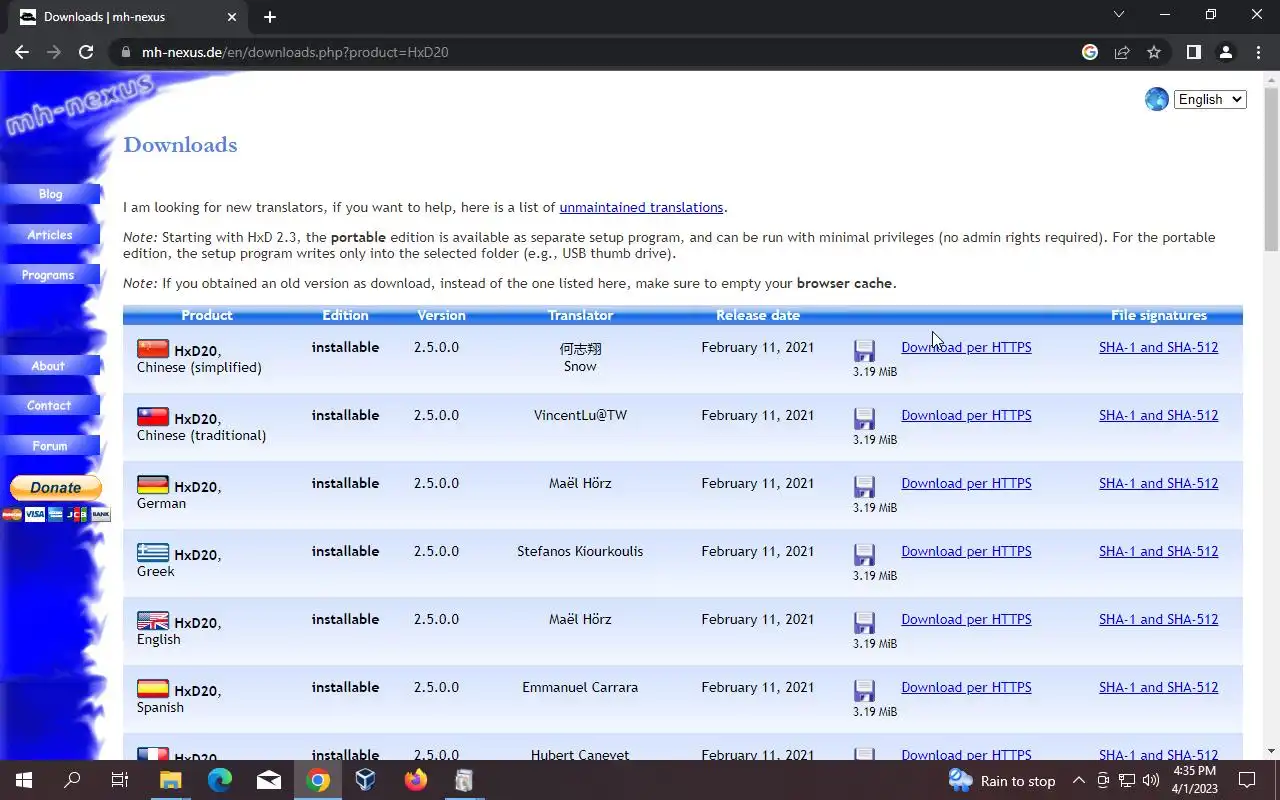Open Task View on taskbar
The height and width of the screenshot is (800, 1280).
(120, 780)
